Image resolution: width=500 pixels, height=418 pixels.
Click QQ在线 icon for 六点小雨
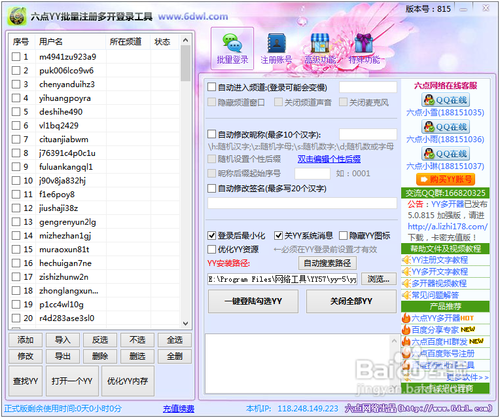click(x=445, y=127)
